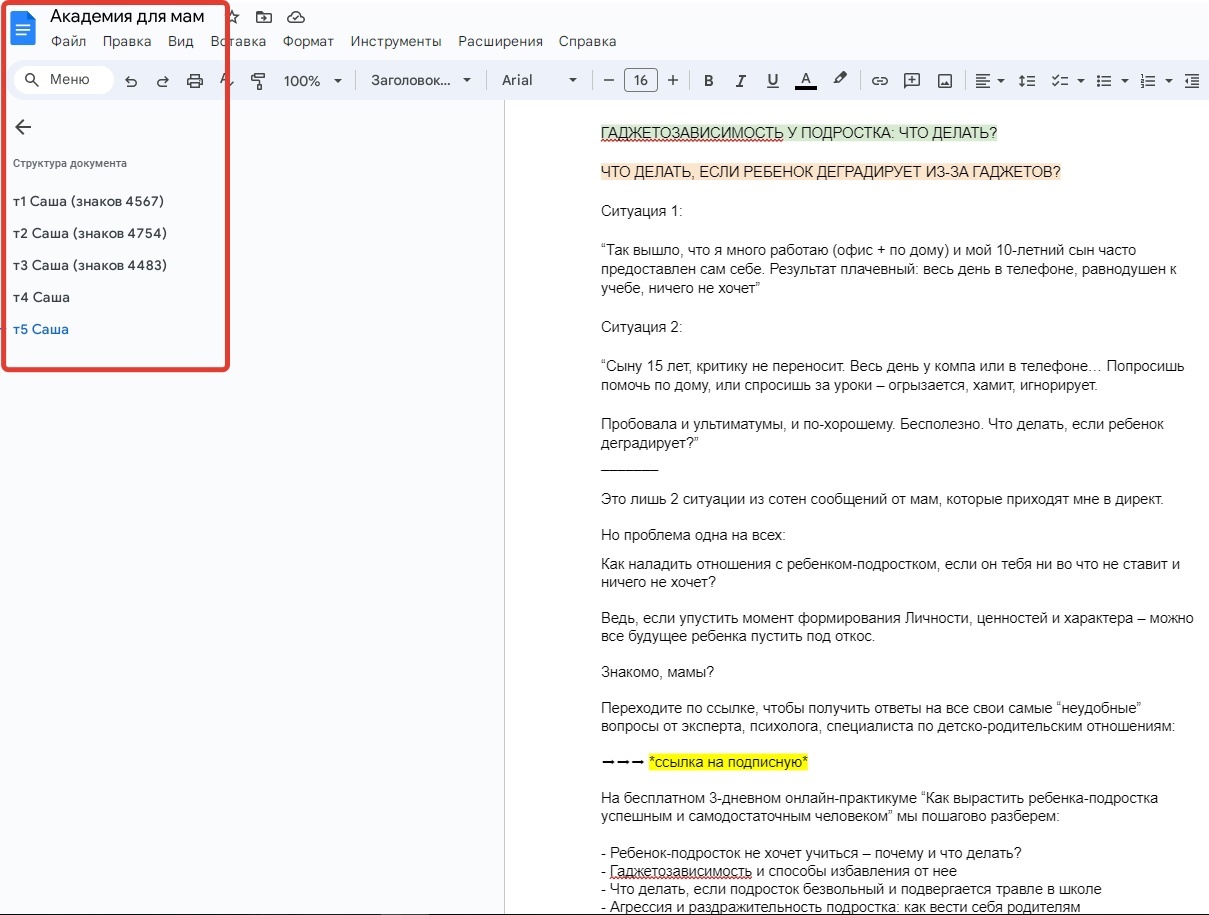Viewport: 1209px width, 915px height.
Task: Toggle bold formatting
Action: click(x=708, y=81)
